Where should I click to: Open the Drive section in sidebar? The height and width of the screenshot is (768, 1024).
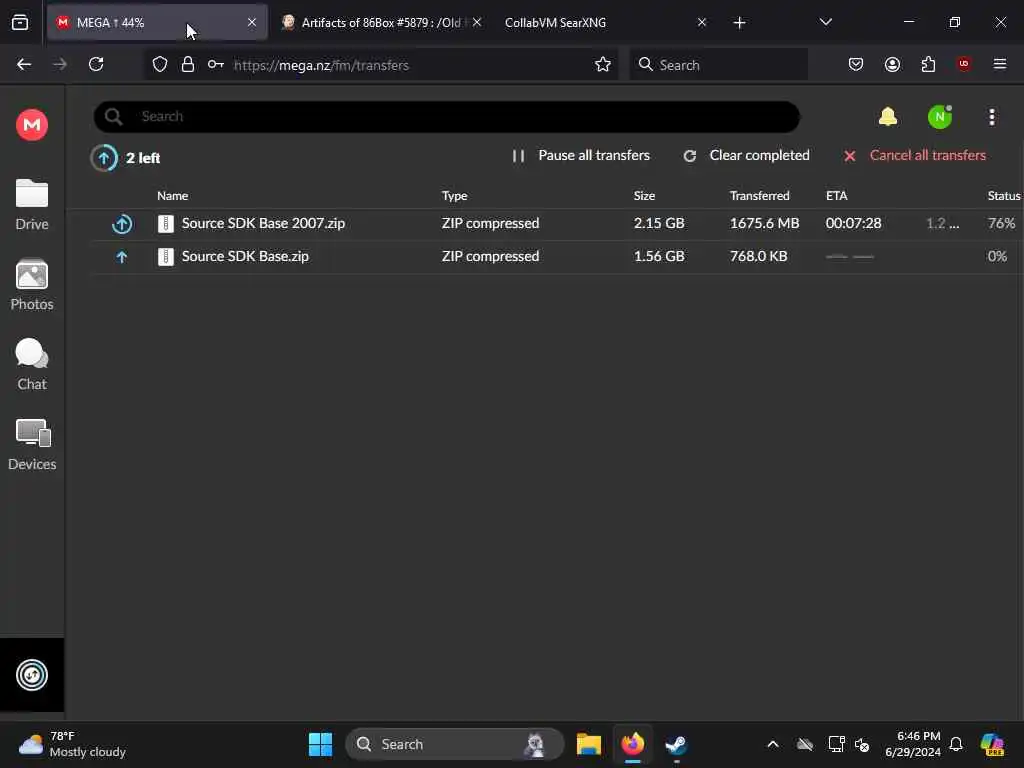pyautogui.click(x=32, y=205)
